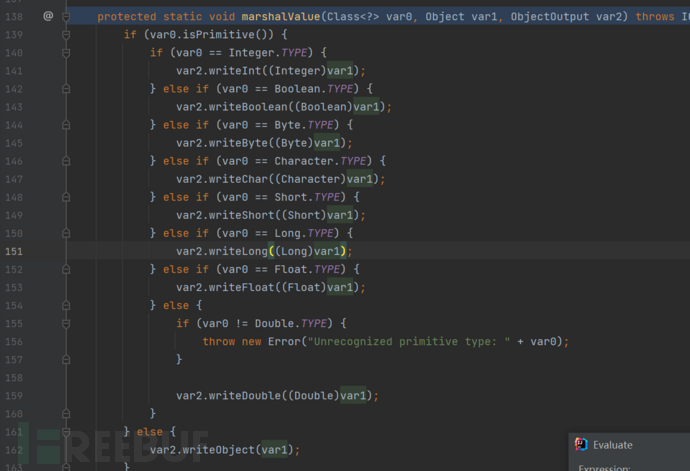Click writeLong call on line 151
The image size is (690, 471).
(x=238, y=251)
